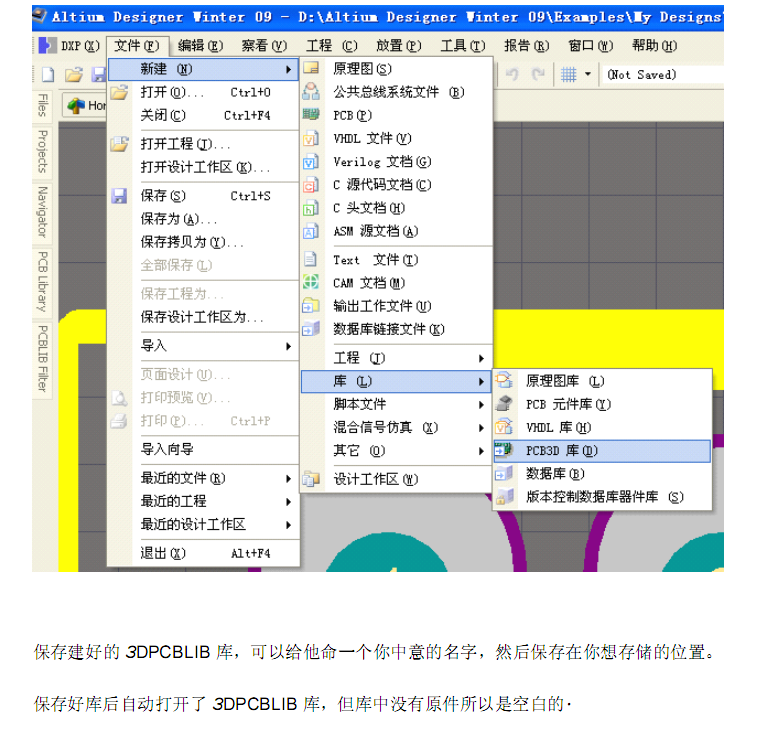Open the 帮助 (H) menu

point(654,46)
